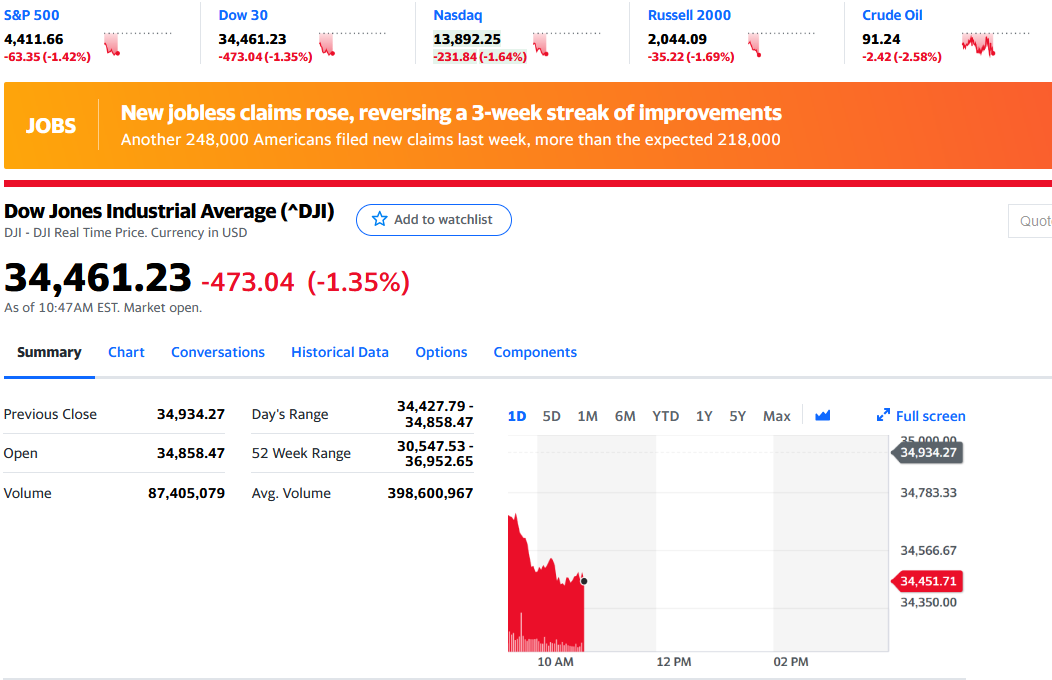Click the Russell 2000 change -35.22 (-1.69%)
Image resolution: width=1052 pixels, height=680 pixels.
click(691, 57)
